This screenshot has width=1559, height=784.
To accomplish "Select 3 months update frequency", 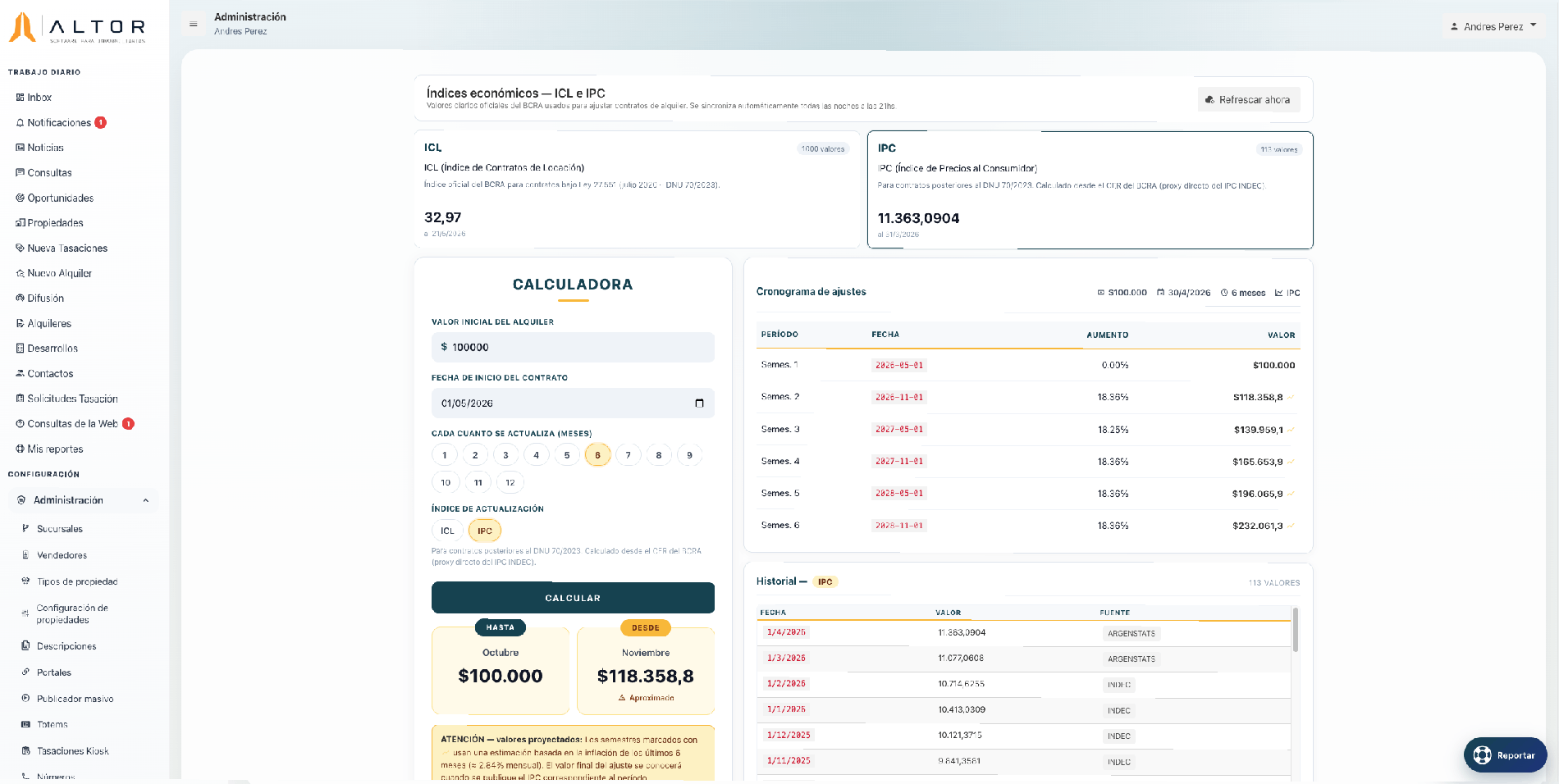I will 505,455.
